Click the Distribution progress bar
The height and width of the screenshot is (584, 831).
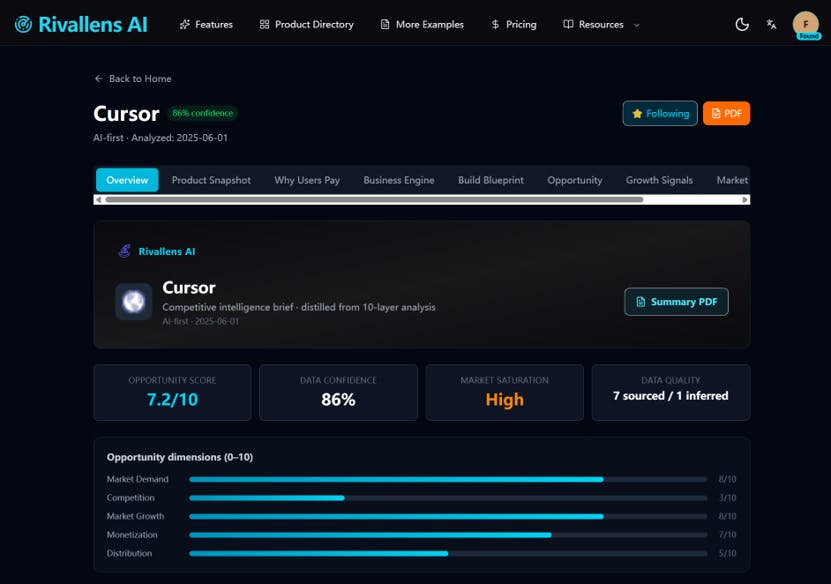pyautogui.click(x=448, y=553)
